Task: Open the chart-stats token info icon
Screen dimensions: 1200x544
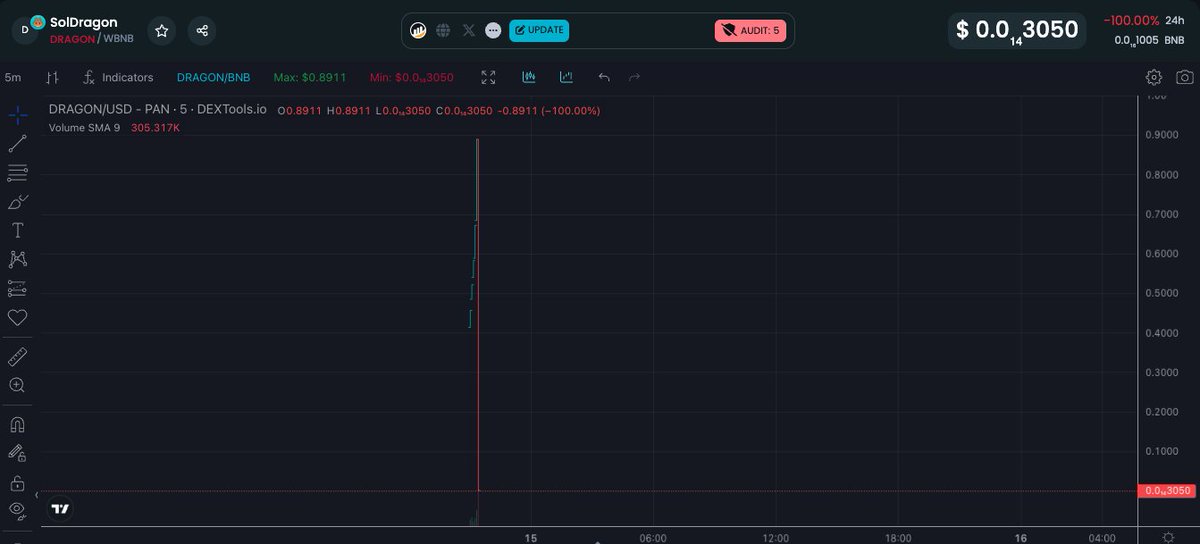Action: [x=419, y=30]
